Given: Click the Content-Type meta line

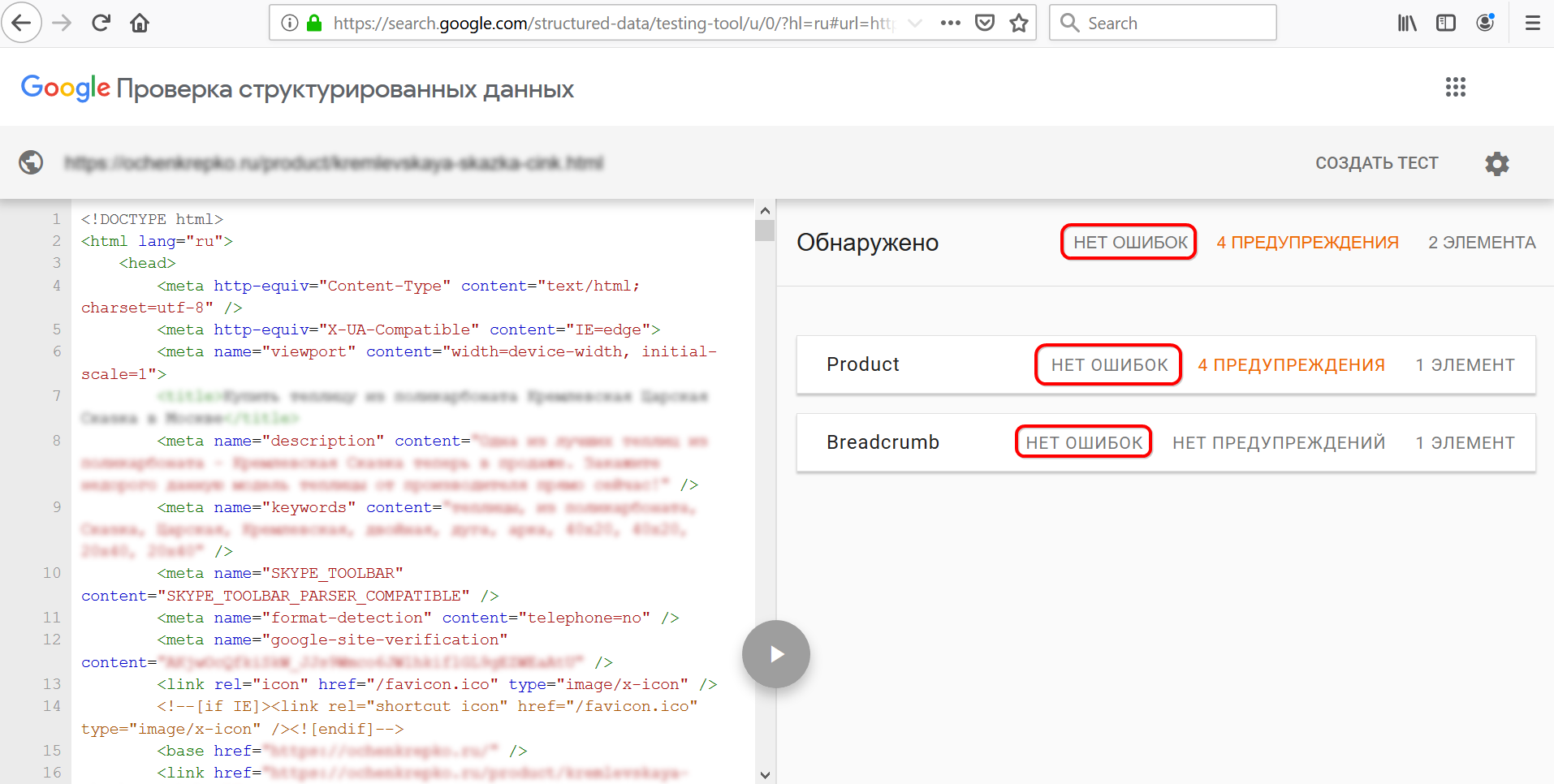Looking at the screenshot, I should pos(360,296).
